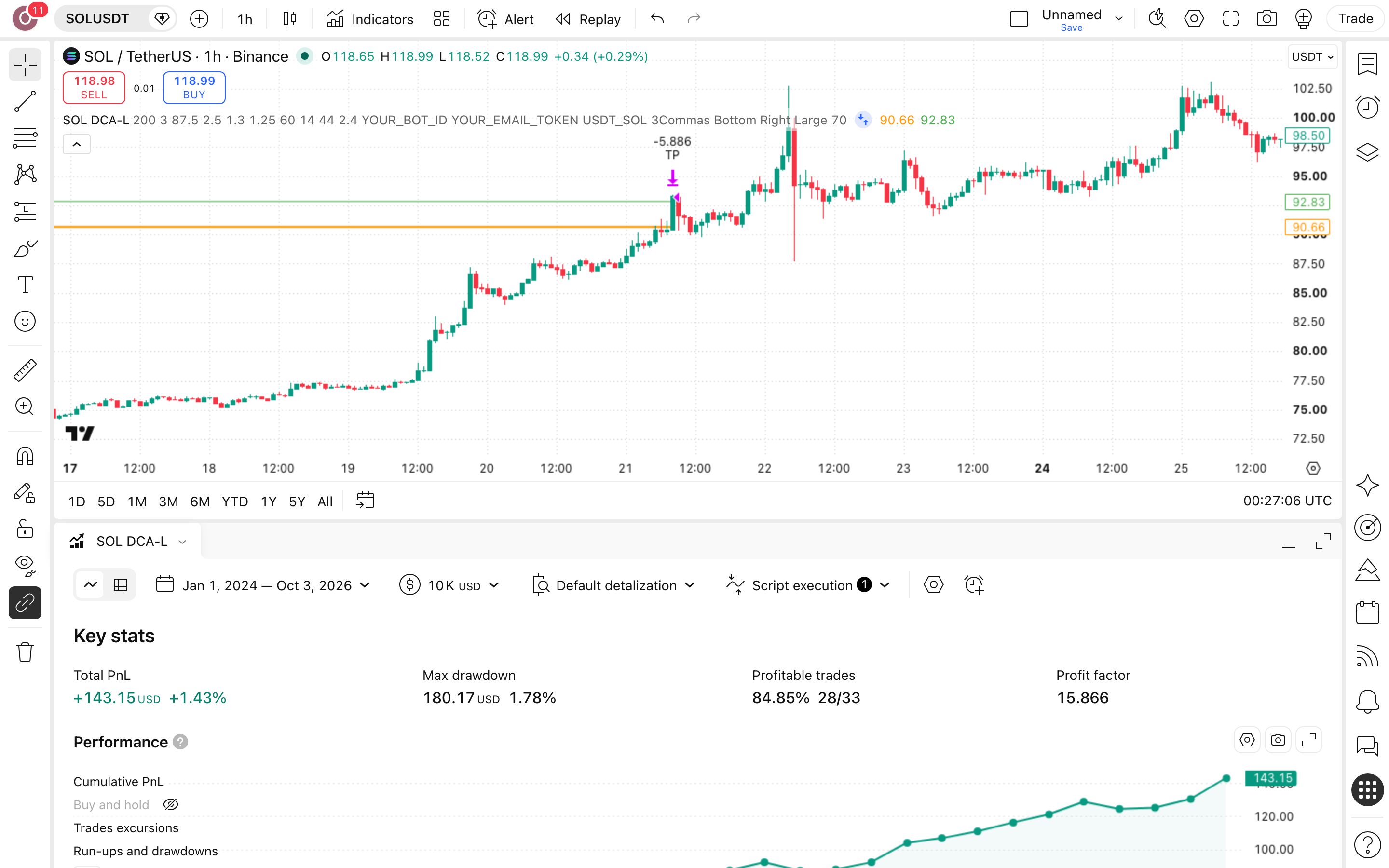Click the 118.98 SELL button
Image resolution: width=1389 pixels, height=868 pixels.
pos(94,87)
